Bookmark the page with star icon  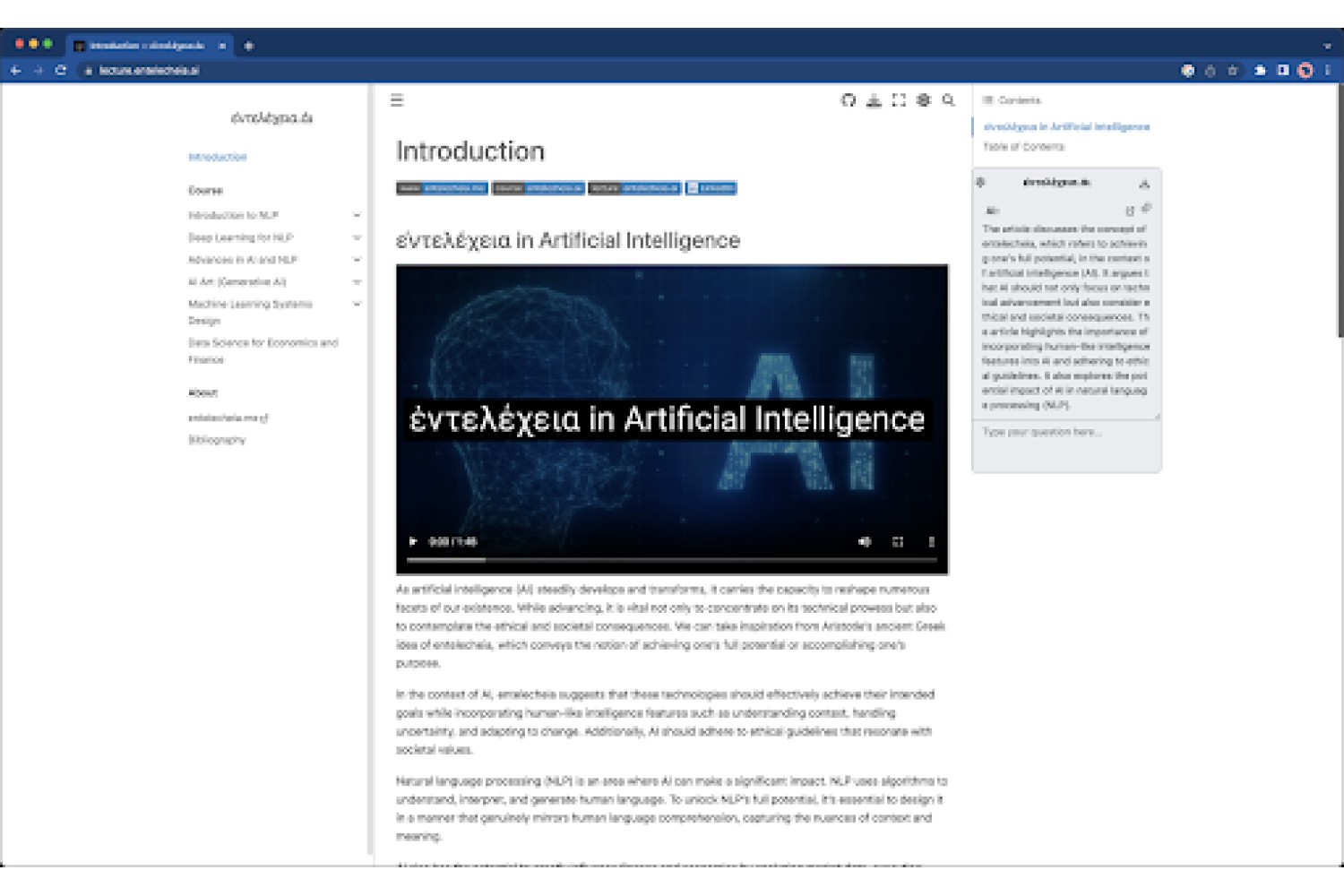pyautogui.click(x=1233, y=70)
